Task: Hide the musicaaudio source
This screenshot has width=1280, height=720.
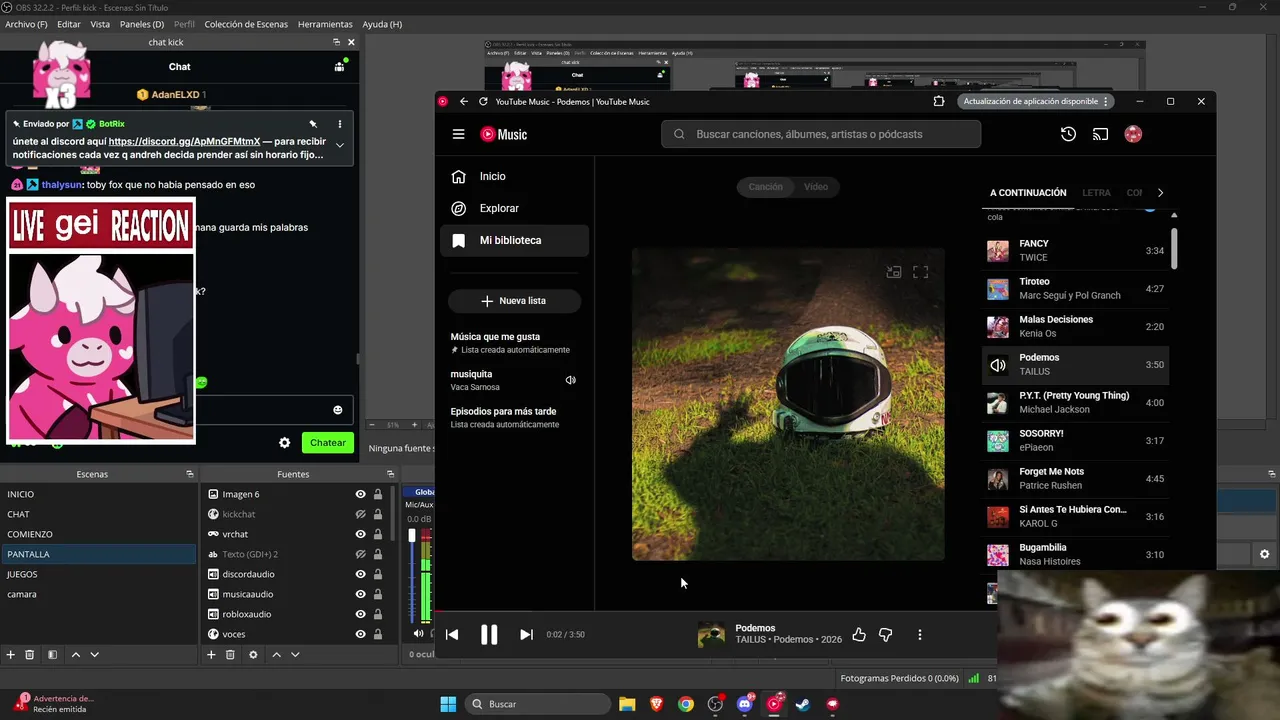Action: coord(360,594)
